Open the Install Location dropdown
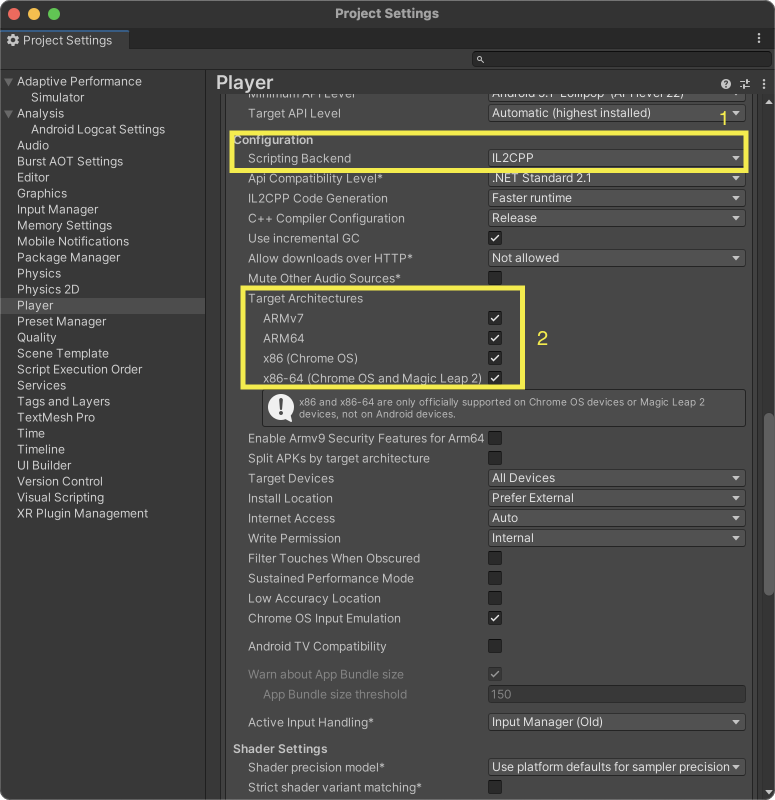This screenshot has width=775, height=800. [617, 498]
